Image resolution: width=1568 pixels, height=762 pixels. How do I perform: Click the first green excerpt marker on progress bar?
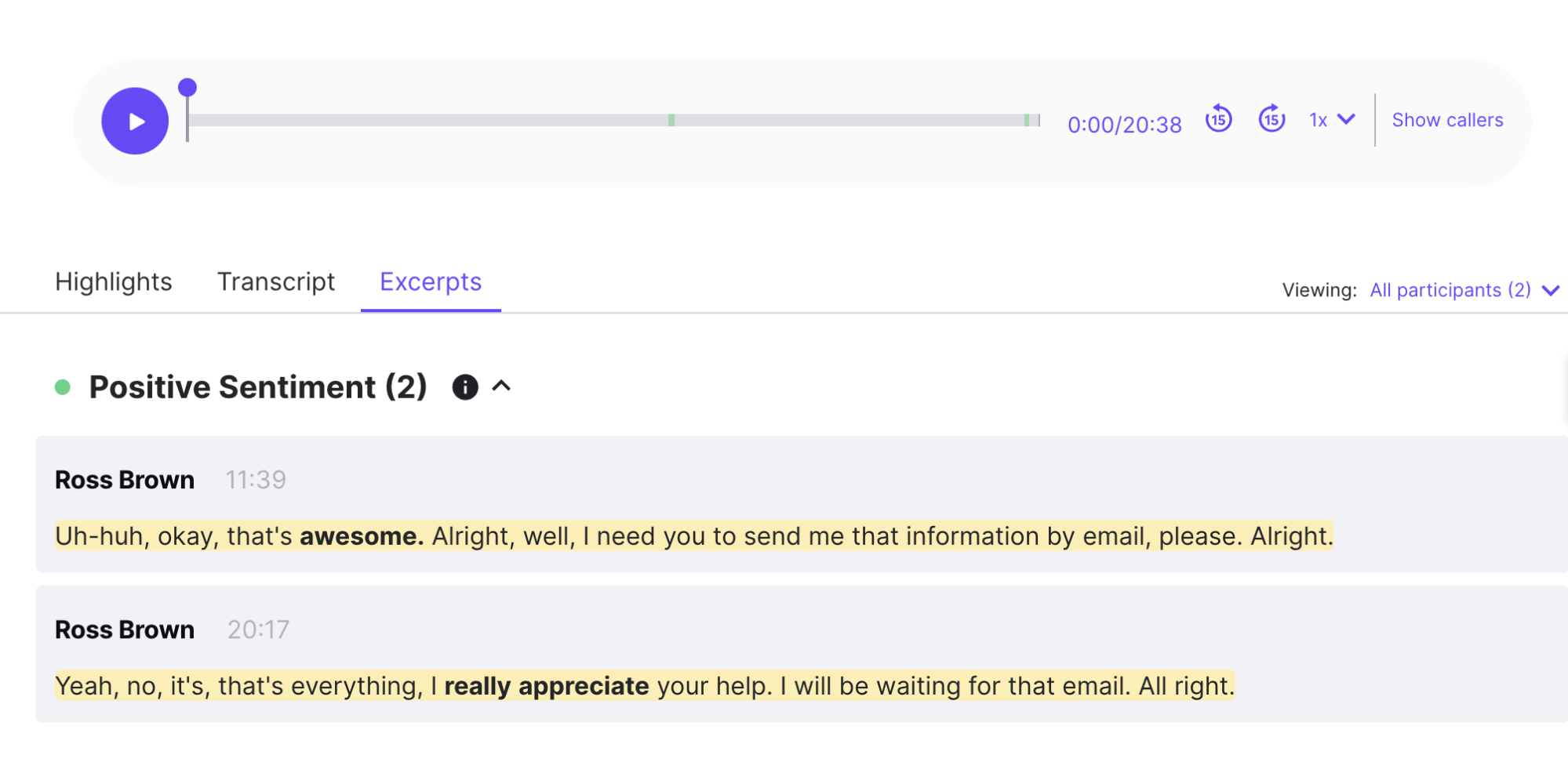click(x=671, y=120)
